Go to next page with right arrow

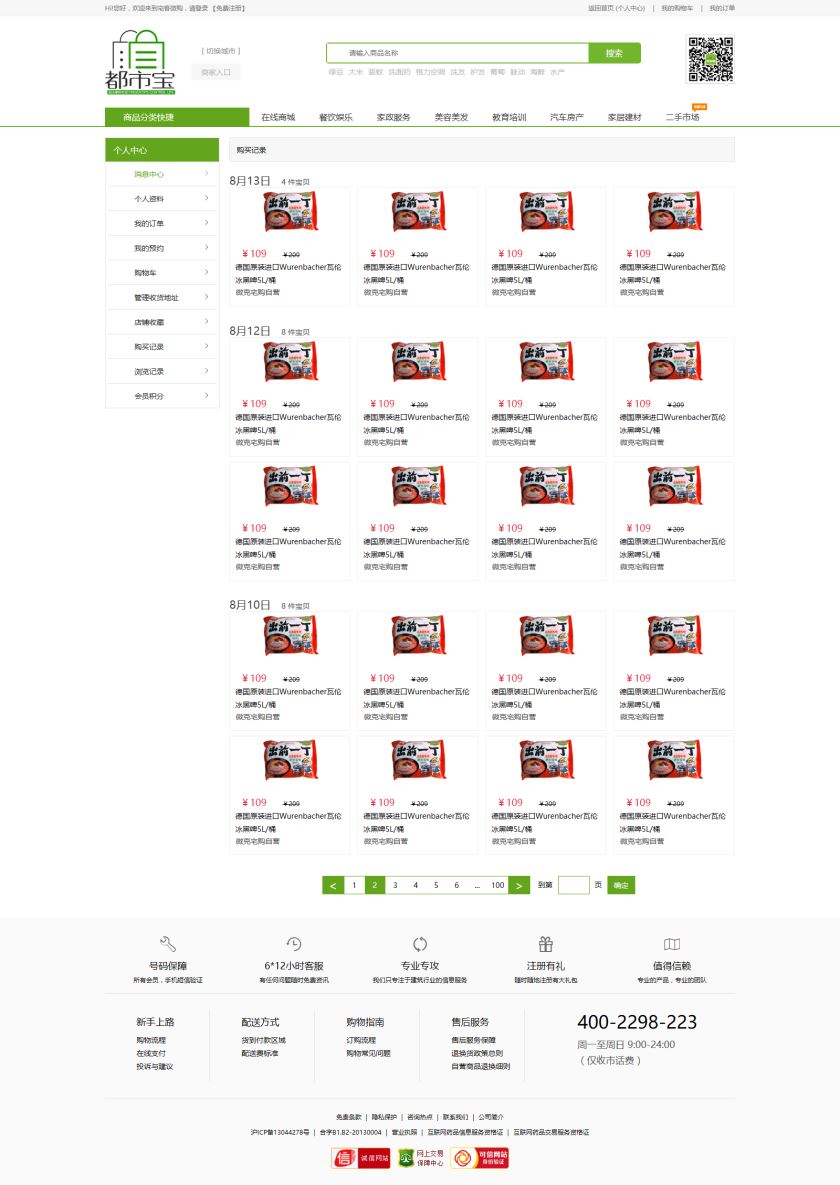pyautogui.click(x=519, y=885)
